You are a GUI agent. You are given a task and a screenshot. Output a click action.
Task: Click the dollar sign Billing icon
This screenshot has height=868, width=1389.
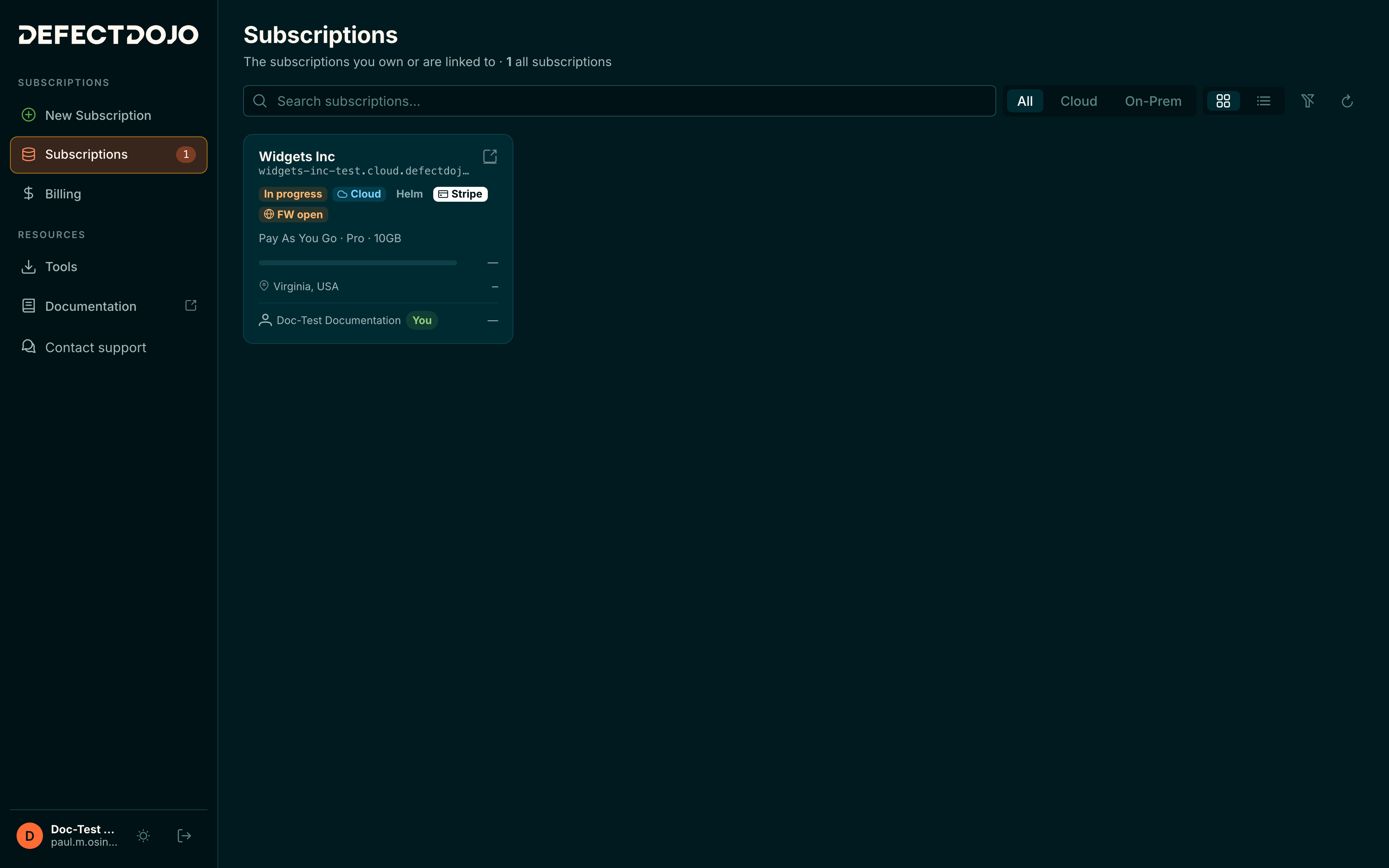[29, 193]
